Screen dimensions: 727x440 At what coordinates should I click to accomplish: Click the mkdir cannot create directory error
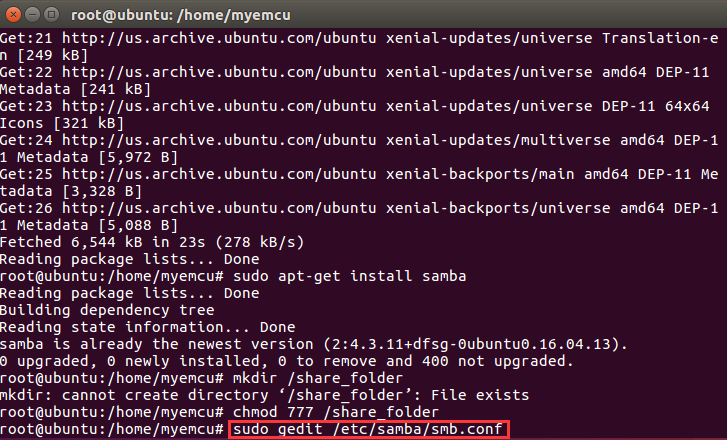[x=264, y=395]
